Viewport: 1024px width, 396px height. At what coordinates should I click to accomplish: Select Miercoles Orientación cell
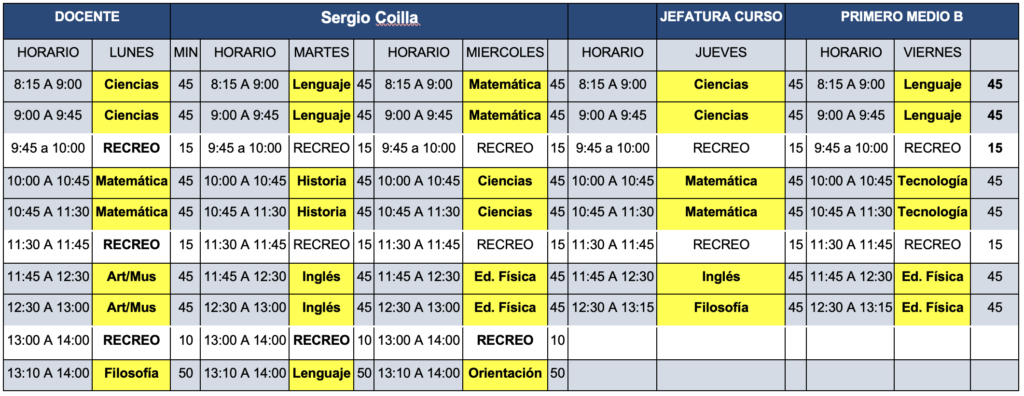click(505, 374)
